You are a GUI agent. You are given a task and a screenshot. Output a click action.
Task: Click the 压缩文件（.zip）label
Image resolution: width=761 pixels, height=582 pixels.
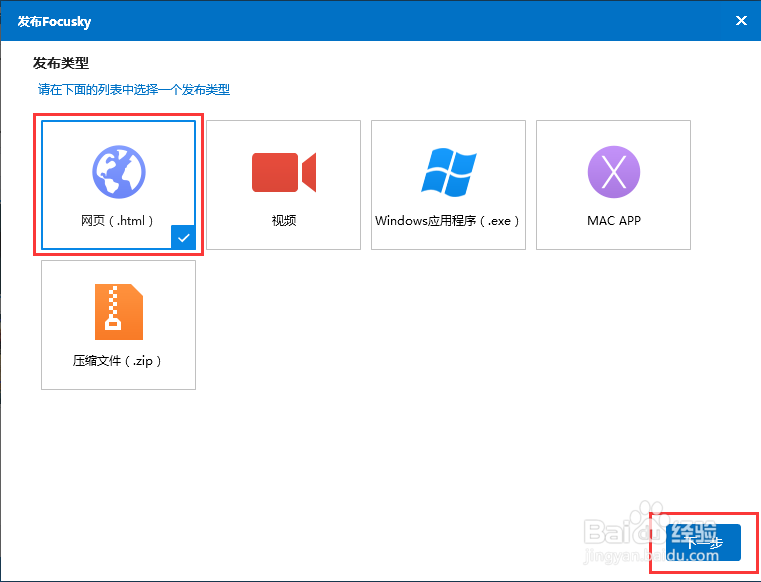(117, 361)
